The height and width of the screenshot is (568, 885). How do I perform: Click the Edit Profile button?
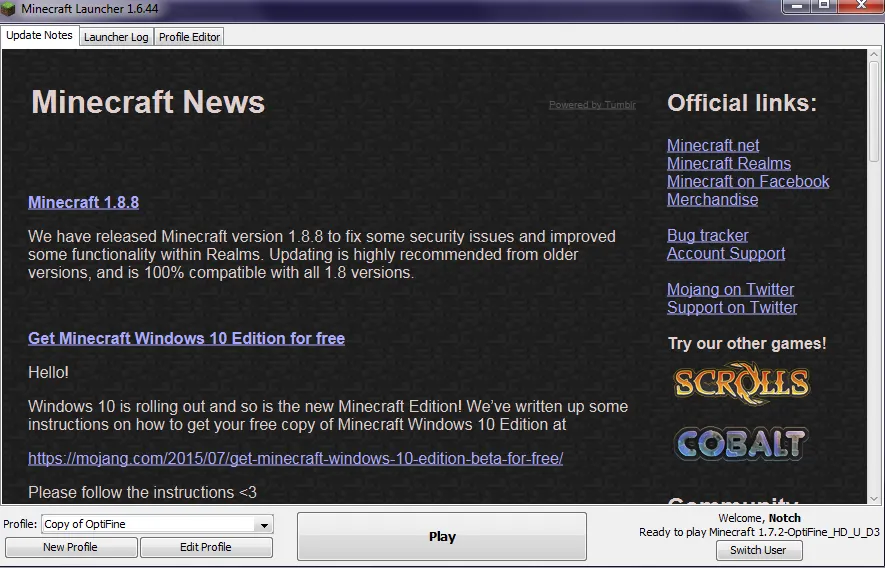[x=206, y=547]
